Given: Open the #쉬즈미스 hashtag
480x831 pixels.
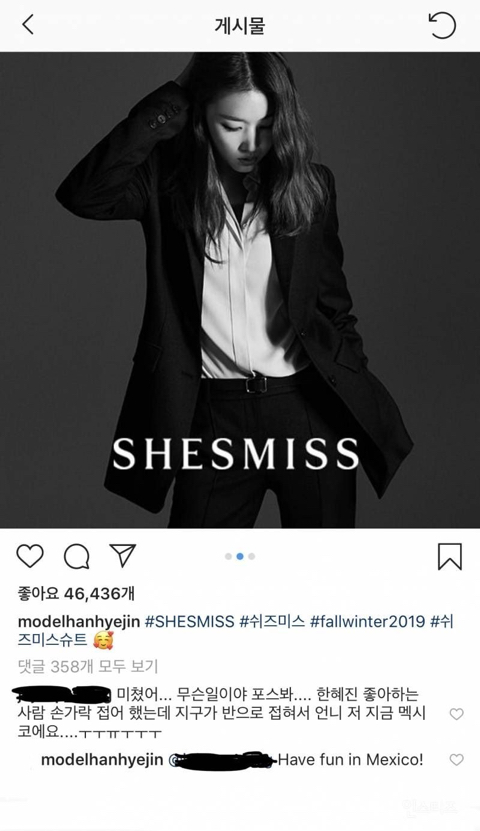Looking at the screenshot, I should (x=272, y=621).
